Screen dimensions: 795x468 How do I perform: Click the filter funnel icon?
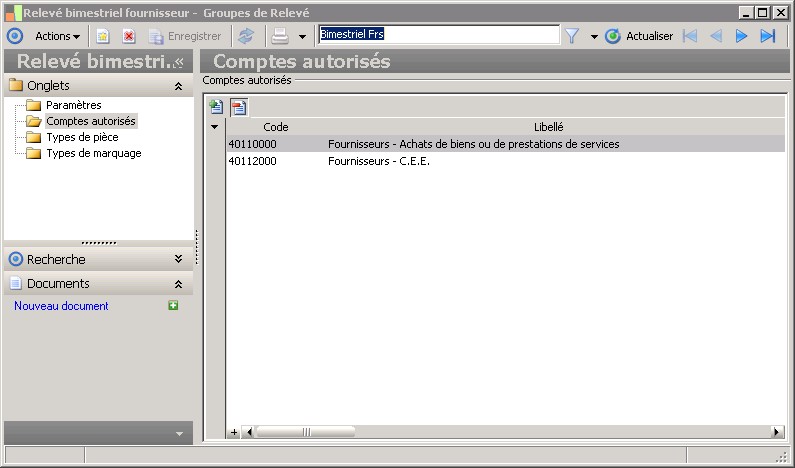pyautogui.click(x=572, y=36)
